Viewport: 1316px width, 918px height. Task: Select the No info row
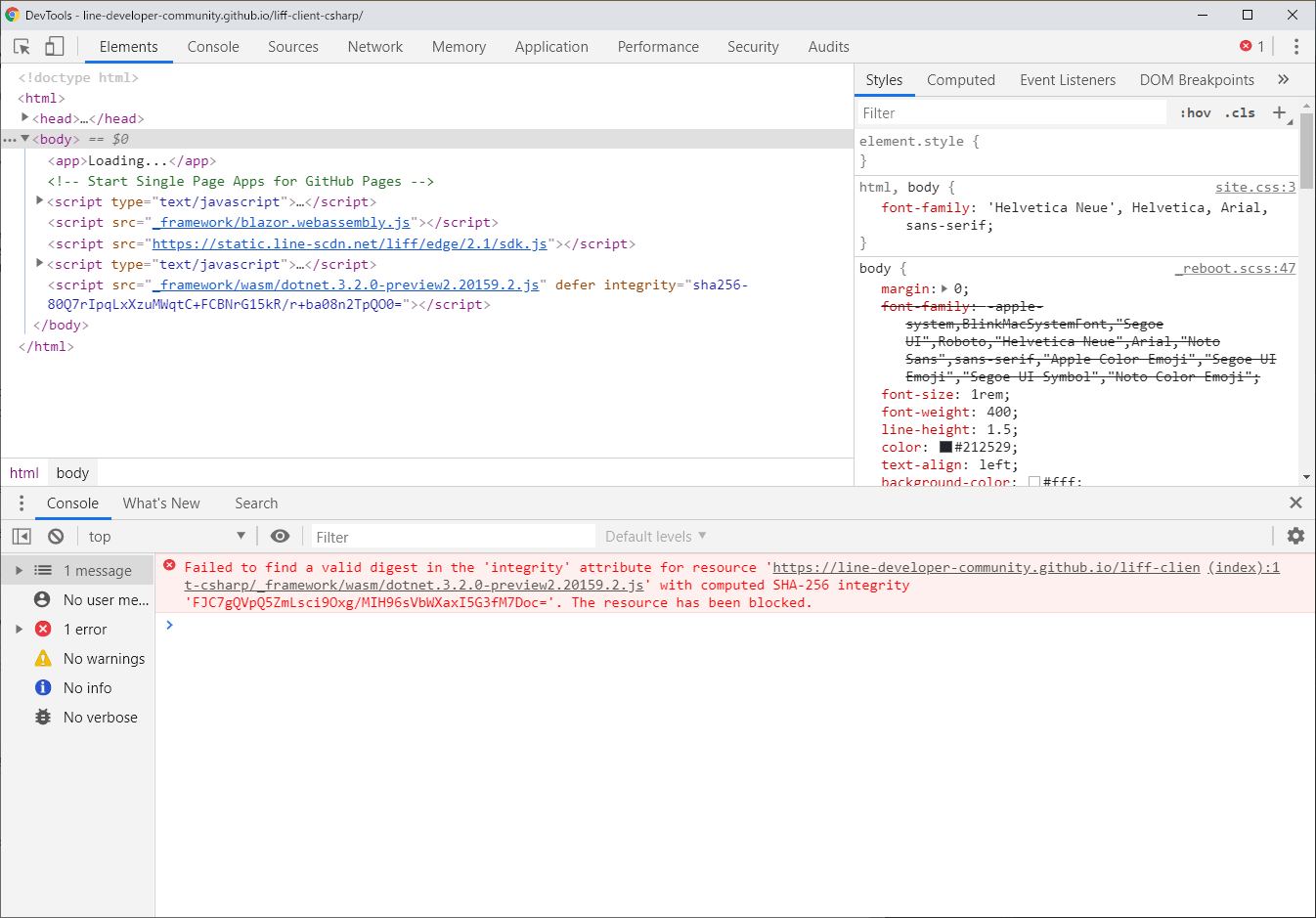coord(77,687)
